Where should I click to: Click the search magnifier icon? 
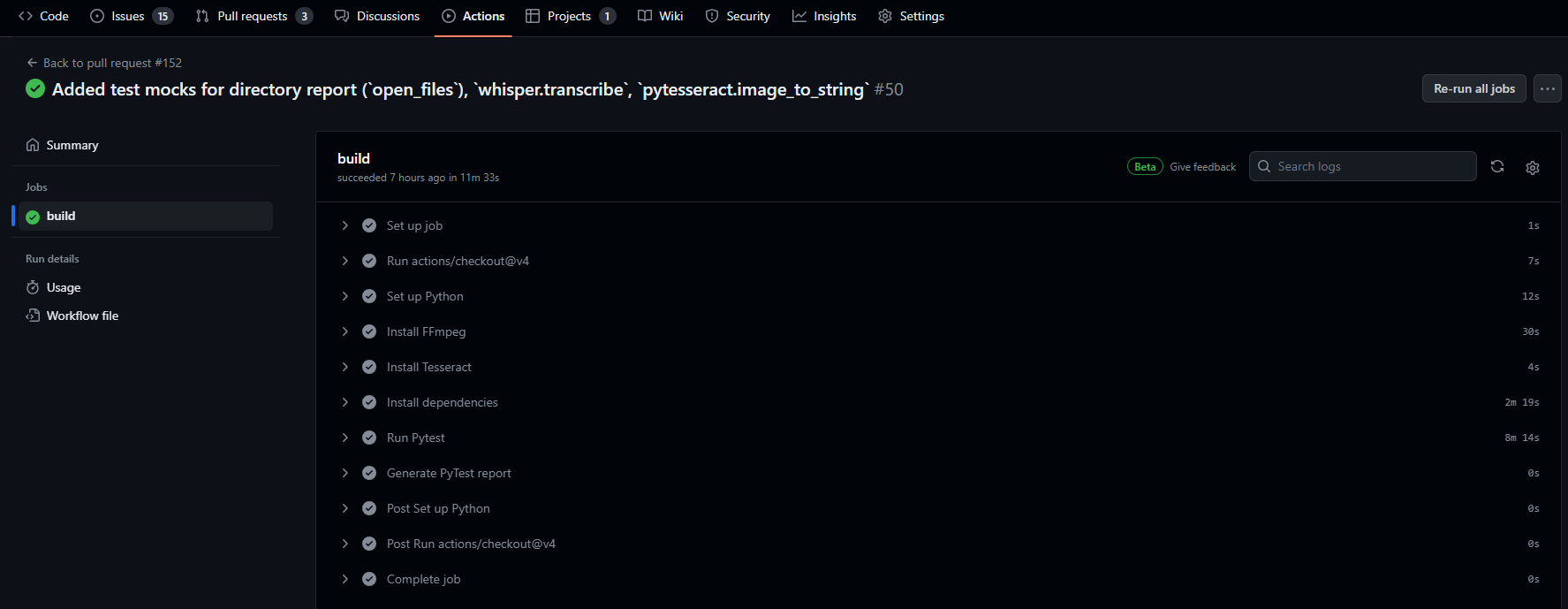coord(1264,166)
